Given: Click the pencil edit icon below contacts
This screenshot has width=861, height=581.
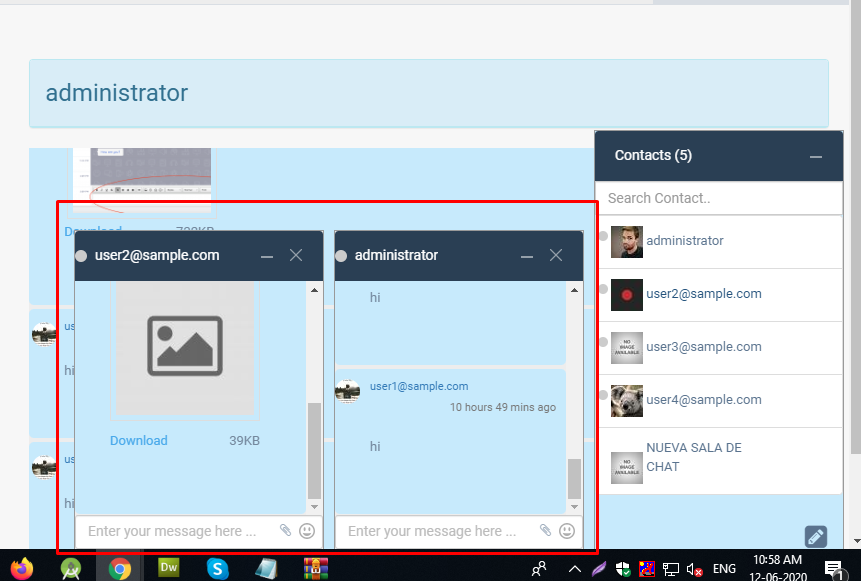Looking at the screenshot, I should tap(815, 537).
